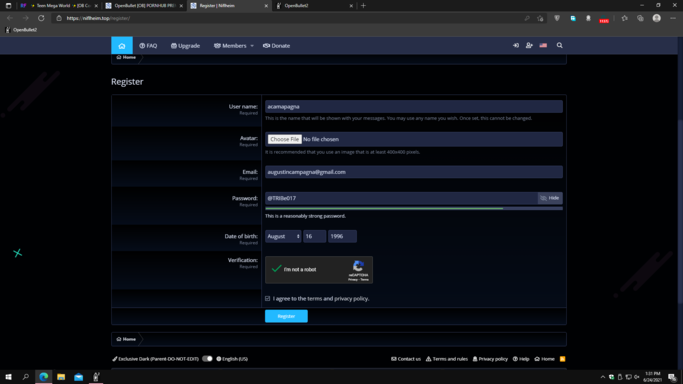The width and height of the screenshot is (683, 384).
Task: Expand the Members dropdown arrow
Action: pyautogui.click(x=252, y=46)
